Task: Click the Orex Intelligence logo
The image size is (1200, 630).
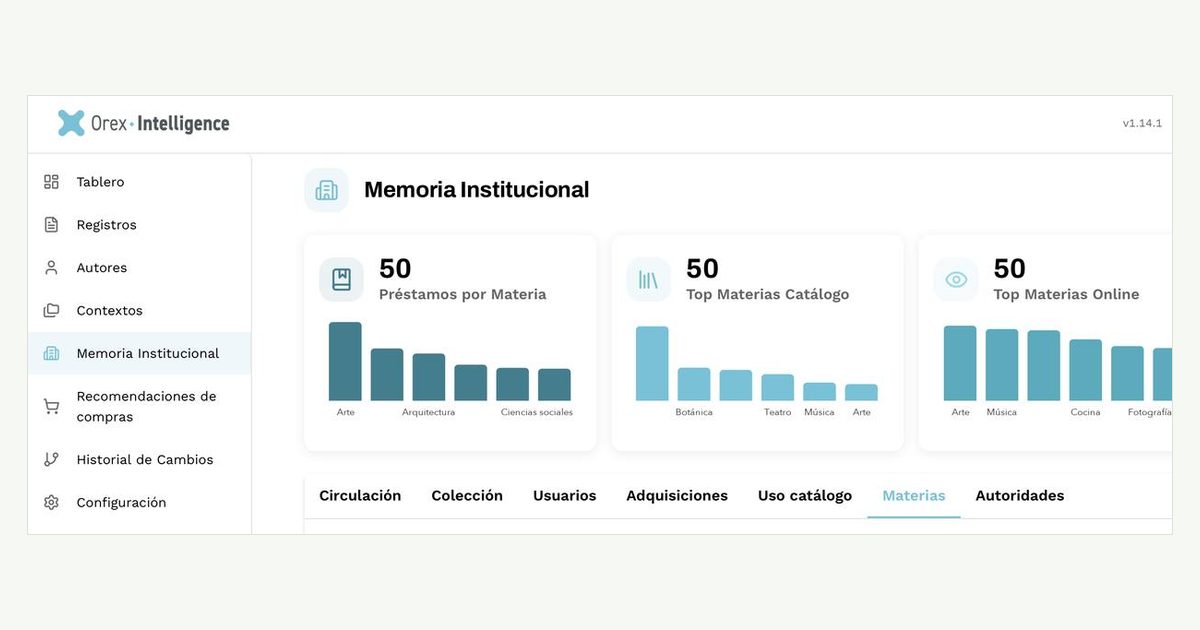Action: (143, 123)
